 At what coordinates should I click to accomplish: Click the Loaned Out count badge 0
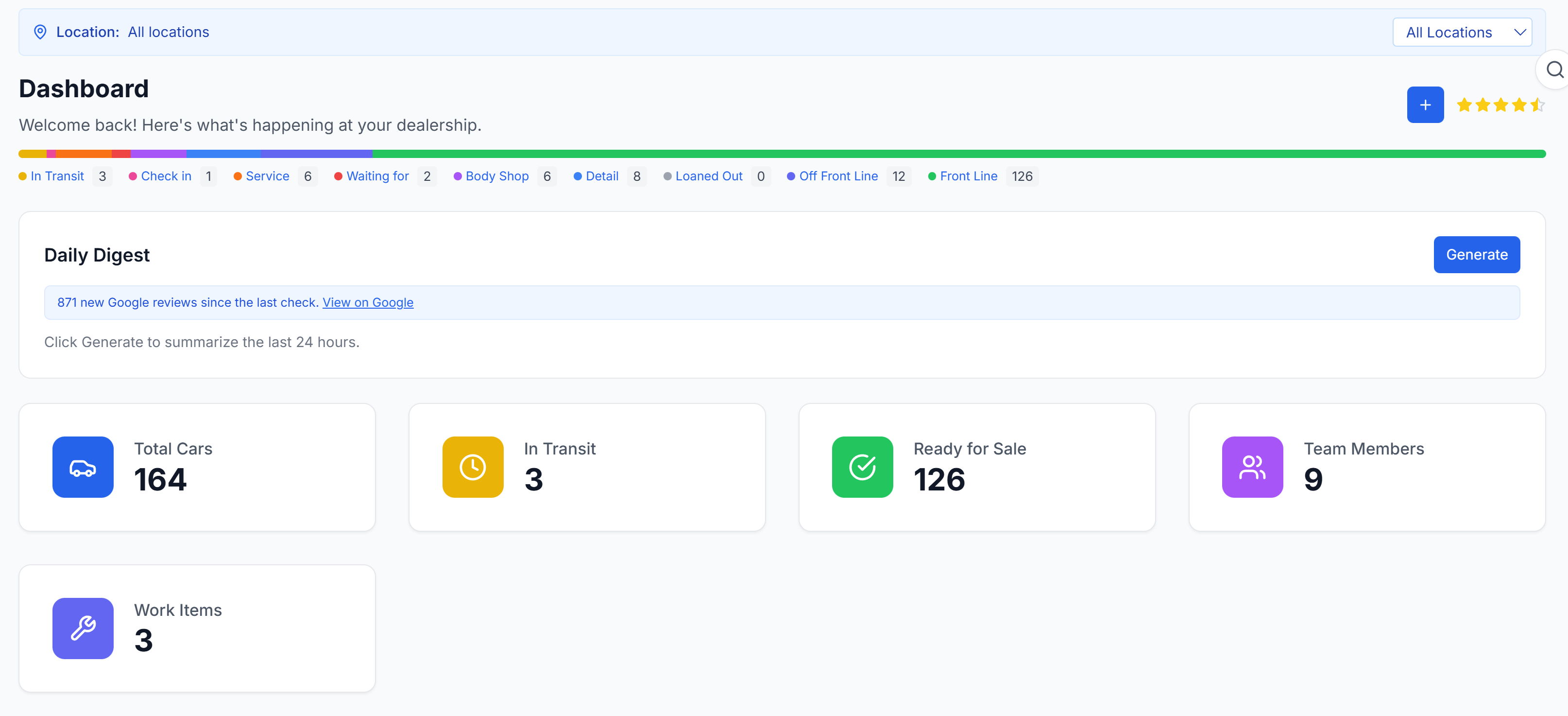click(x=761, y=176)
